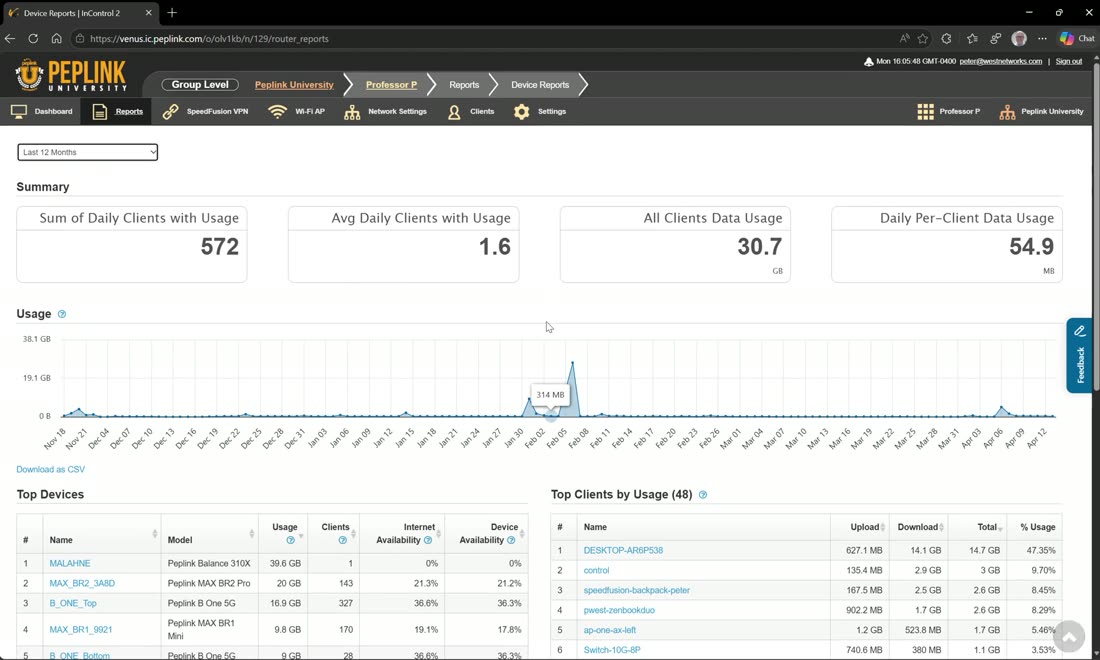This screenshot has width=1100, height=660.
Task: Go to Peplink University breadcrumb
Action: coord(294,85)
